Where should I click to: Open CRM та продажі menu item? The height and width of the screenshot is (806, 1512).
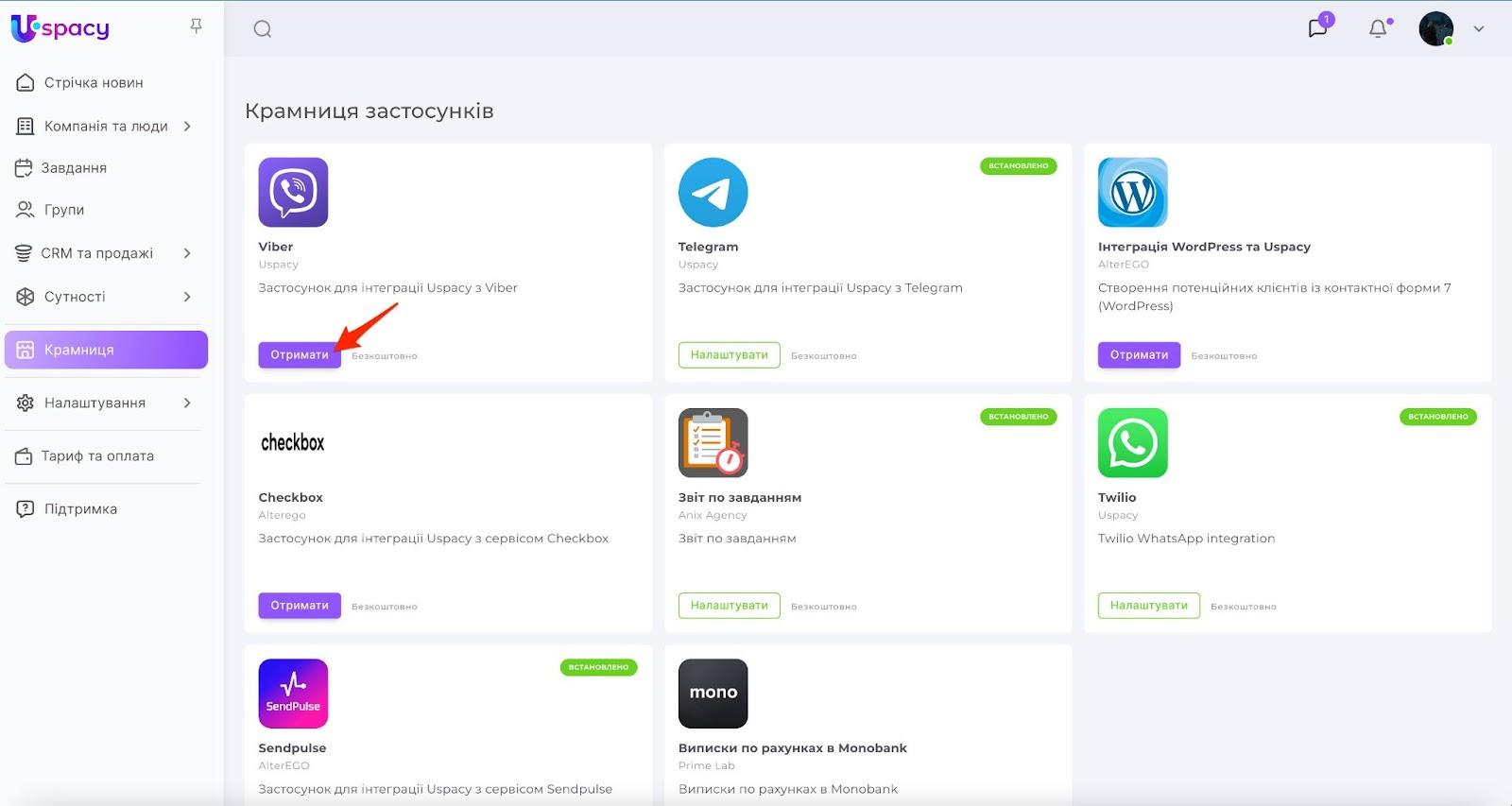[x=96, y=253]
